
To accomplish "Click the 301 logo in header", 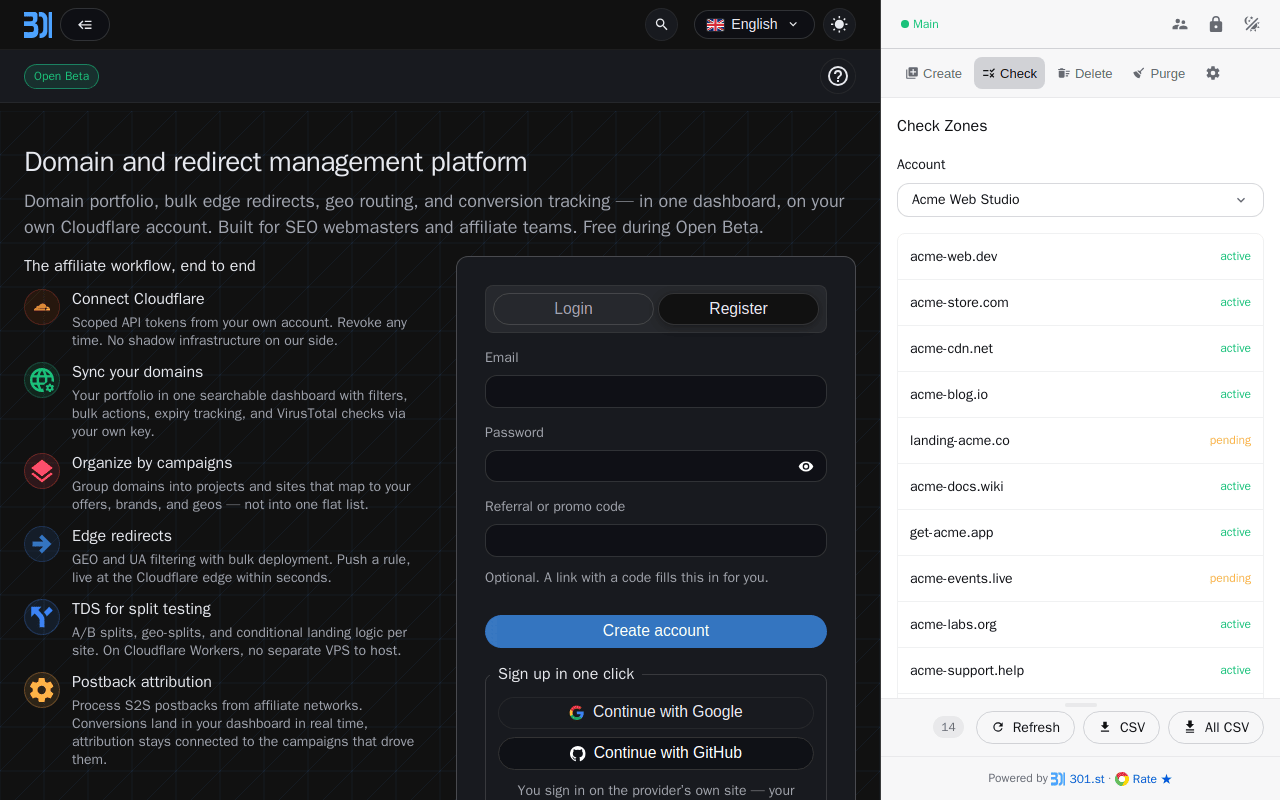I will click(37, 24).
